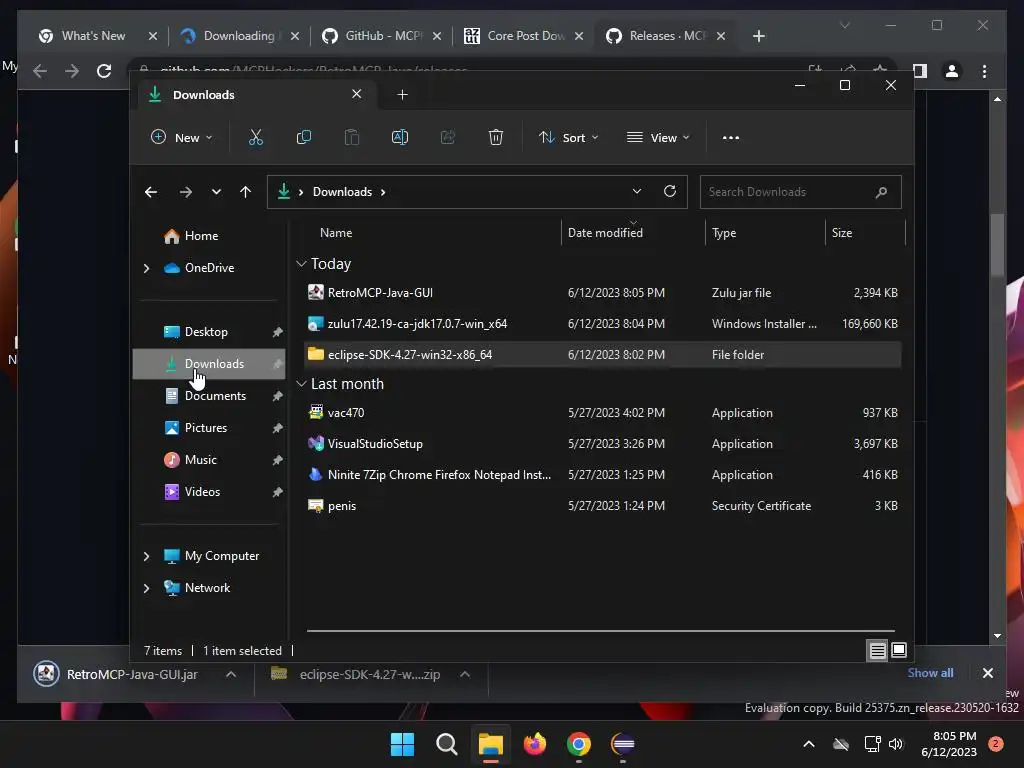Open recent locations dropdown chevron
1024x768 pixels.
coord(216,192)
